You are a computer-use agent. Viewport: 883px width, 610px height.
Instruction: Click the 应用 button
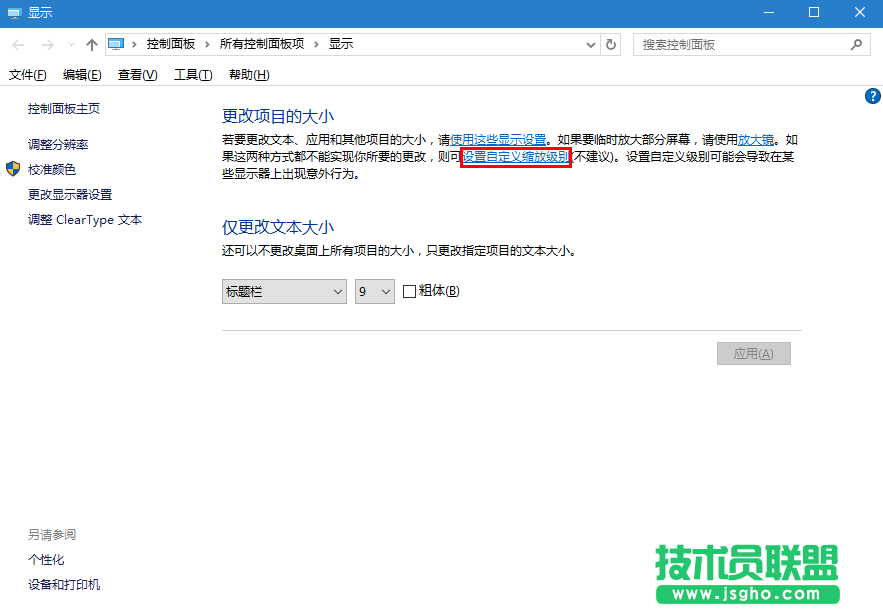[x=753, y=353]
